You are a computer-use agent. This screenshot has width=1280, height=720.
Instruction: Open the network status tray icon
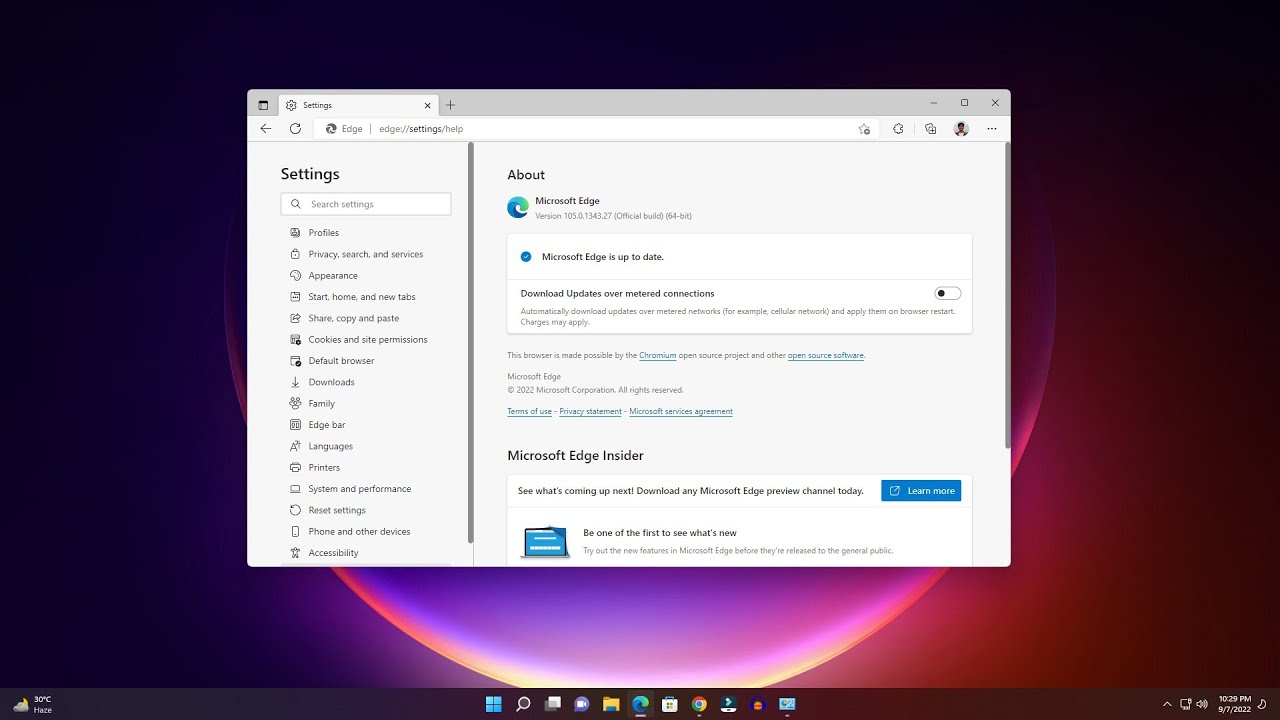(x=1186, y=704)
